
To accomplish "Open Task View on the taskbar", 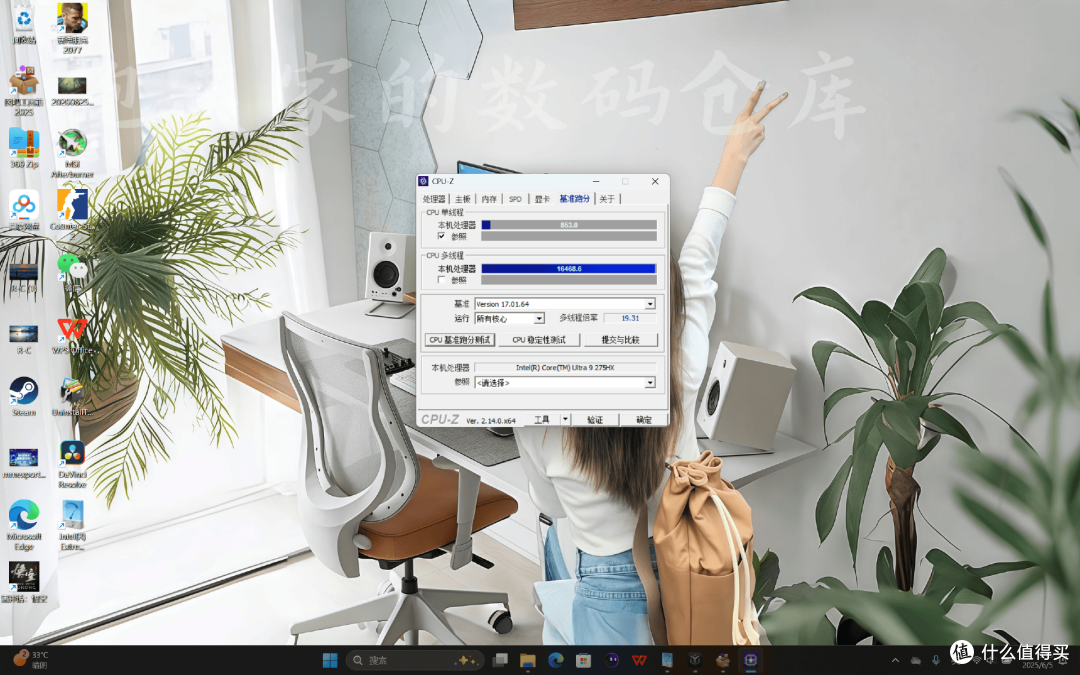I will coord(500,660).
